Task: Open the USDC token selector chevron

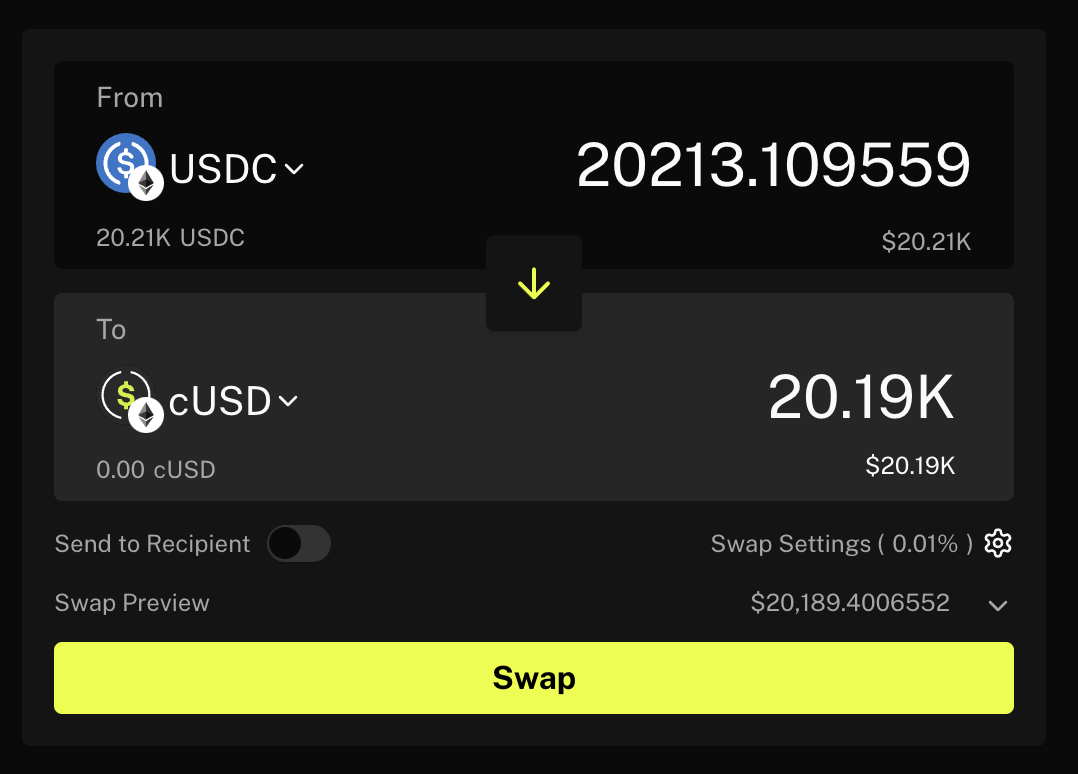Action: coord(294,170)
